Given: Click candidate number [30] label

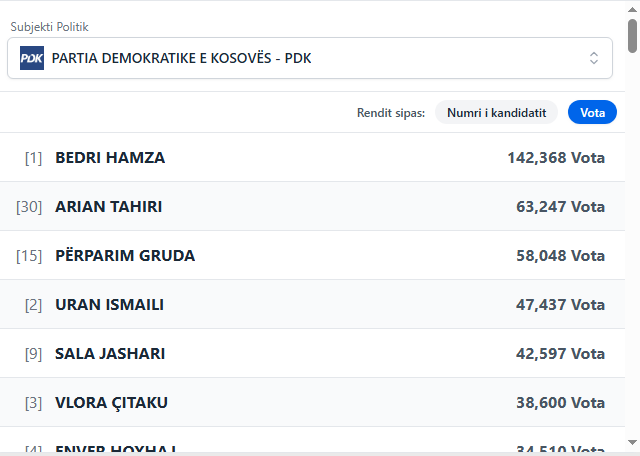Looking at the screenshot, I should point(29,206).
